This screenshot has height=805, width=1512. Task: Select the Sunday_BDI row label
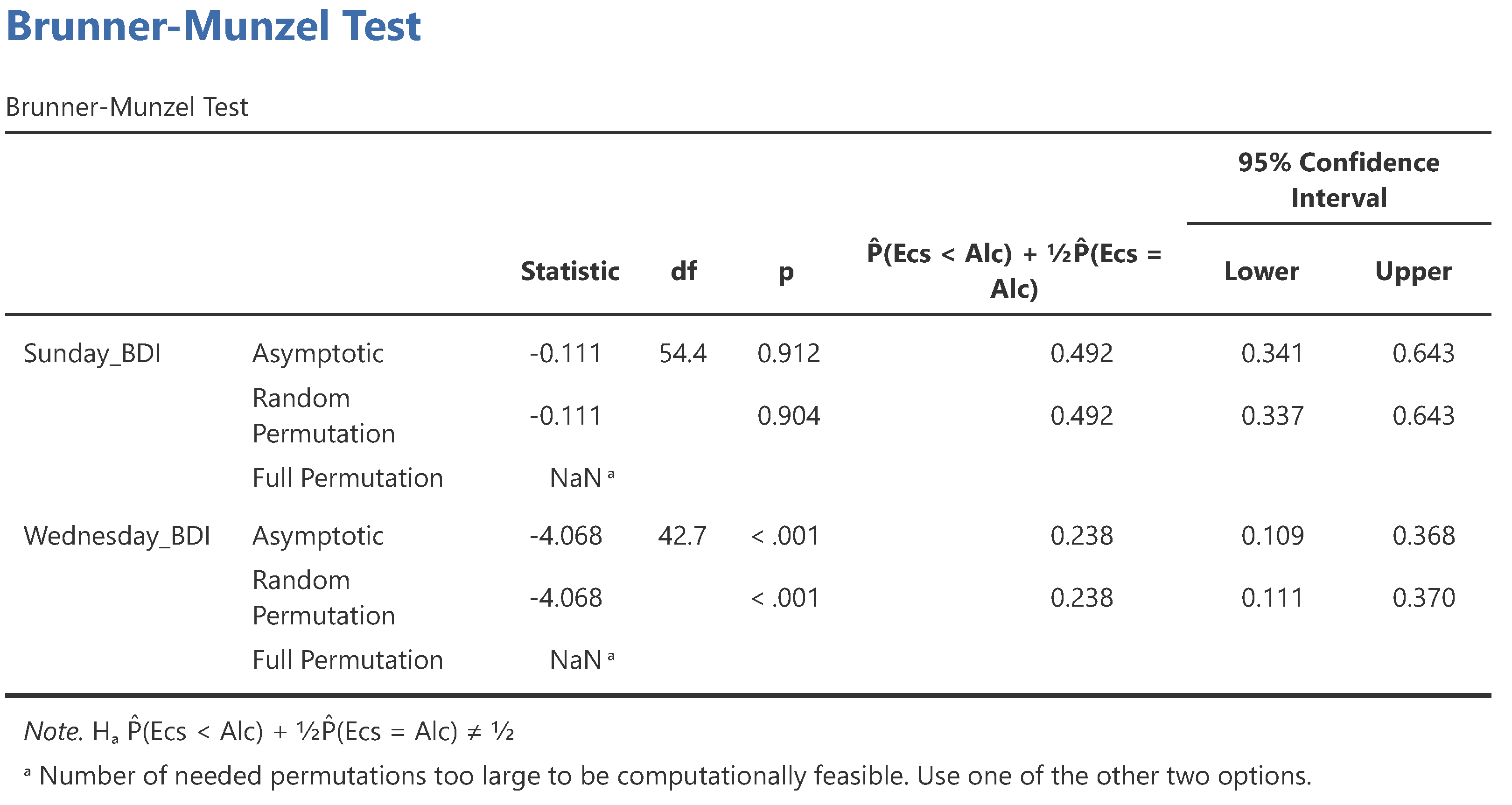92,353
